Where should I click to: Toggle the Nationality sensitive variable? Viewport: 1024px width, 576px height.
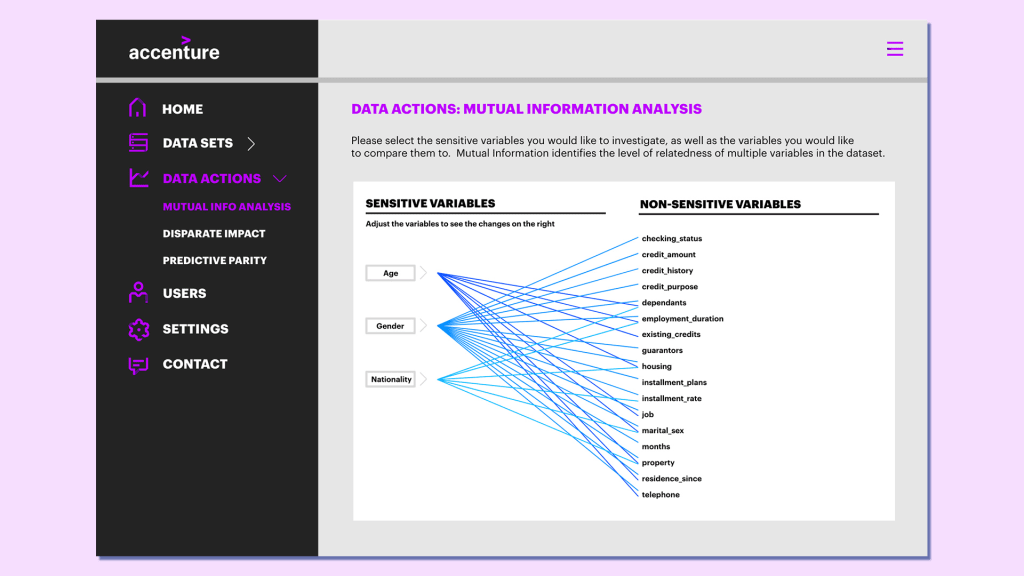pos(390,379)
